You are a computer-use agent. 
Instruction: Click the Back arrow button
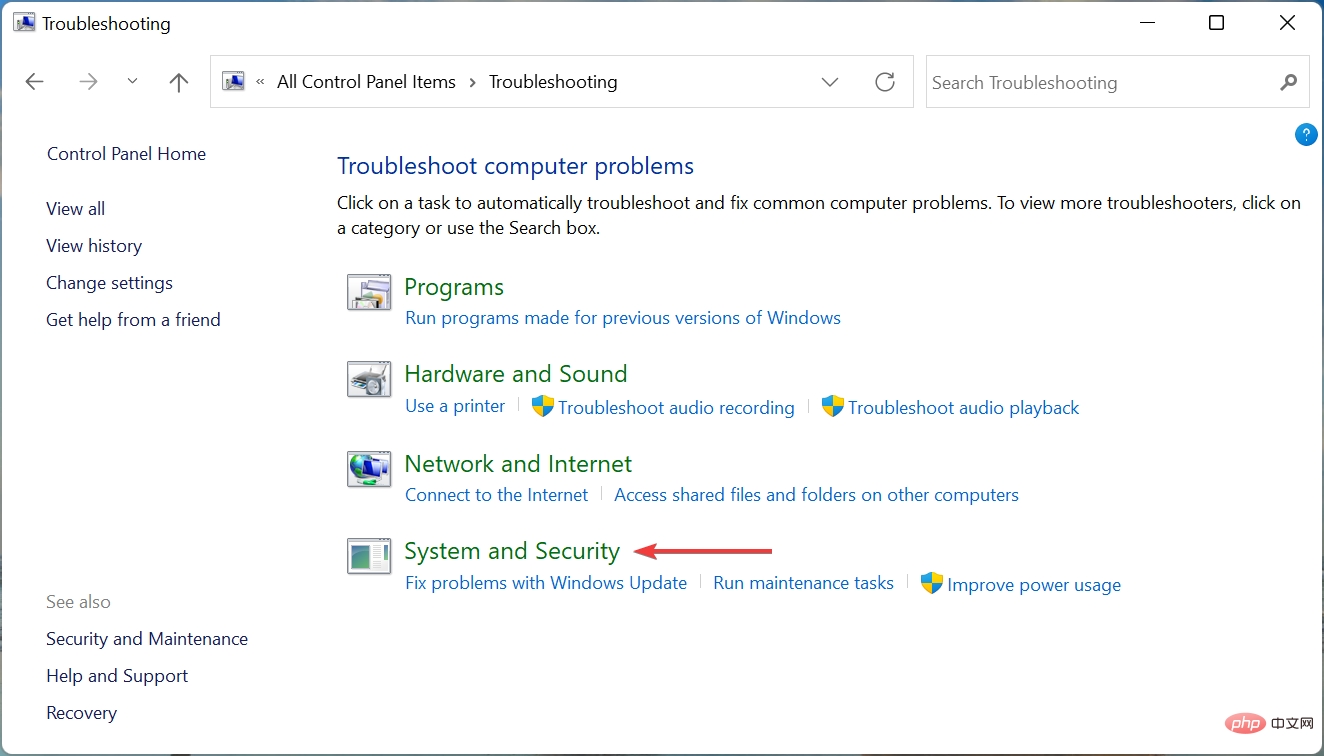point(35,82)
